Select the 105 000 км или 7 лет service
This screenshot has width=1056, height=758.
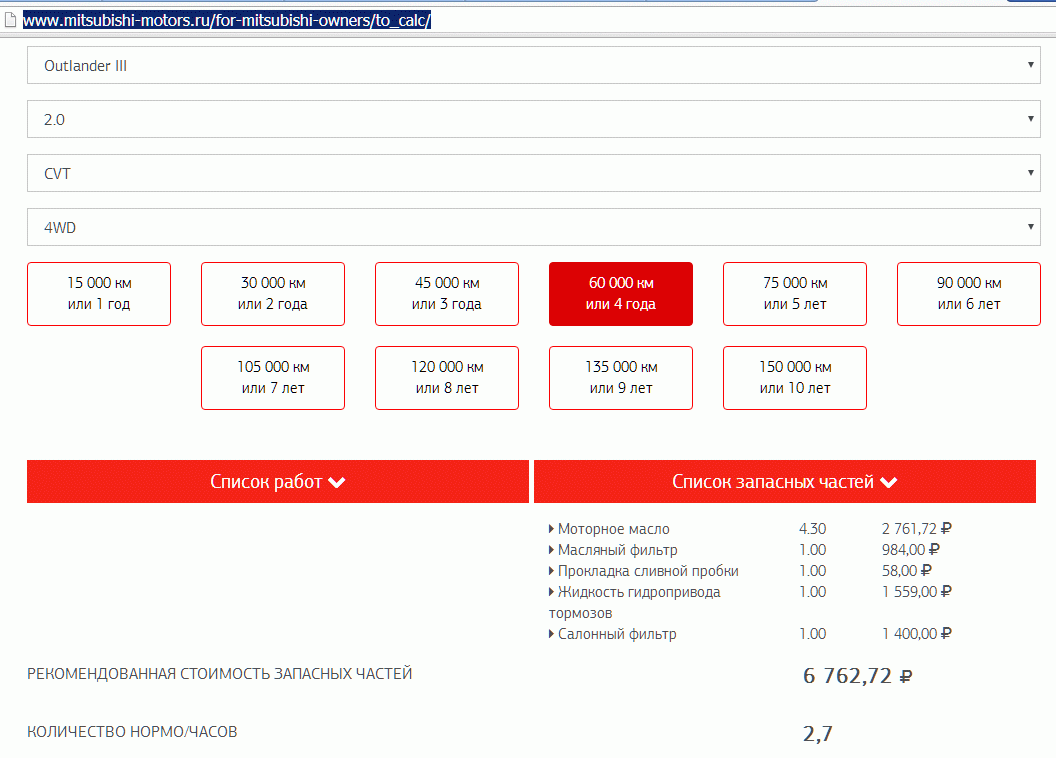(273, 378)
